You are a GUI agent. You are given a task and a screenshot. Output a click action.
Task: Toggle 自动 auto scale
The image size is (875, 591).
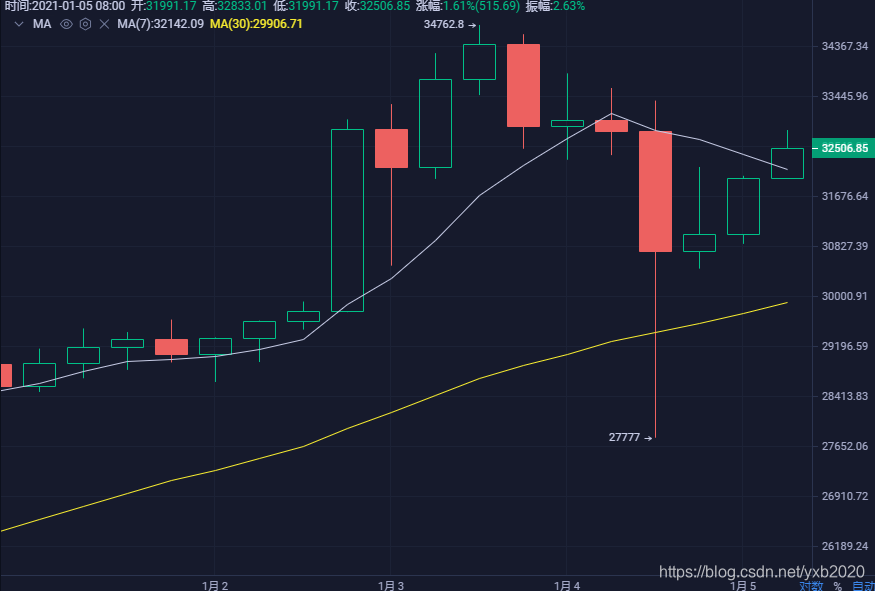863,585
